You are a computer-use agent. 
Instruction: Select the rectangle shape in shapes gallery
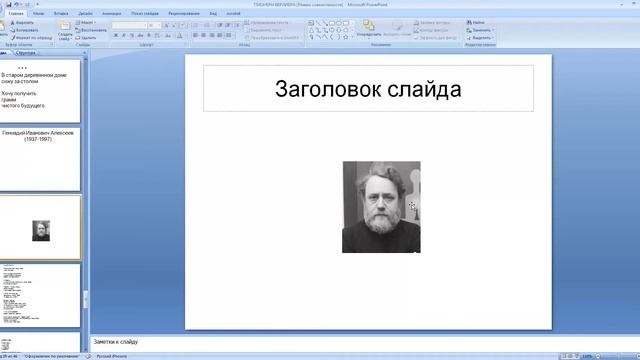coord(332,23)
